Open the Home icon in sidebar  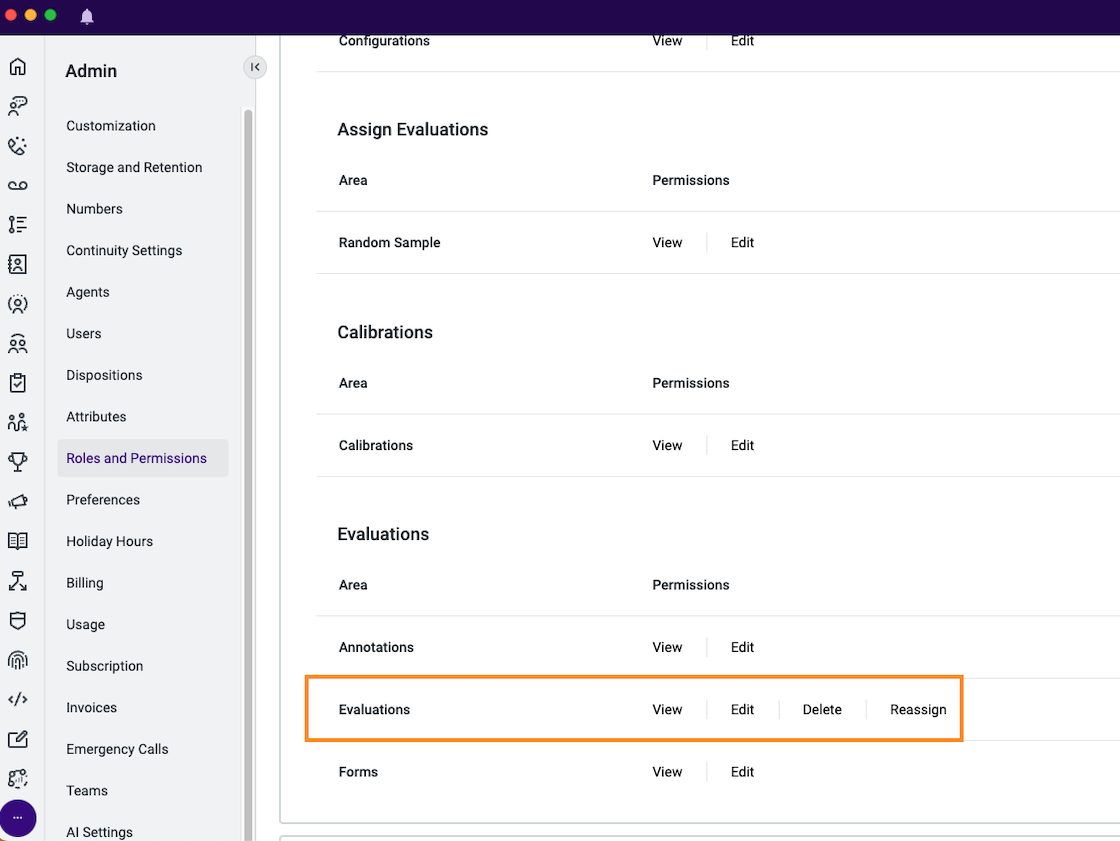[x=18, y=67]
